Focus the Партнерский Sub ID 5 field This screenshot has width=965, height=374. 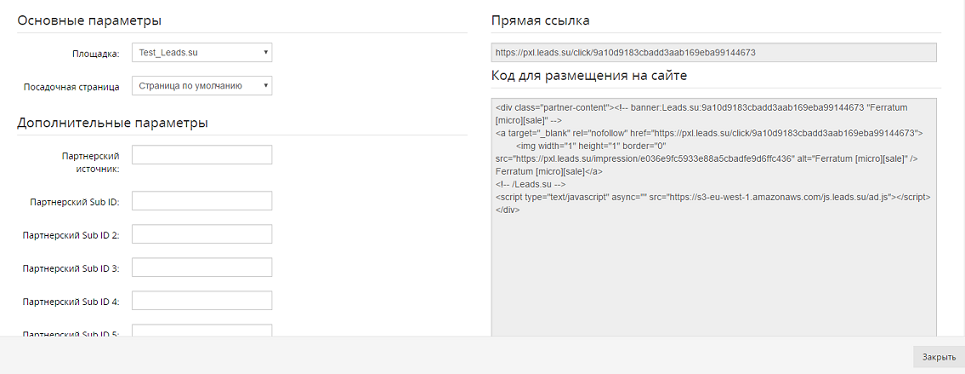(202, 330)
